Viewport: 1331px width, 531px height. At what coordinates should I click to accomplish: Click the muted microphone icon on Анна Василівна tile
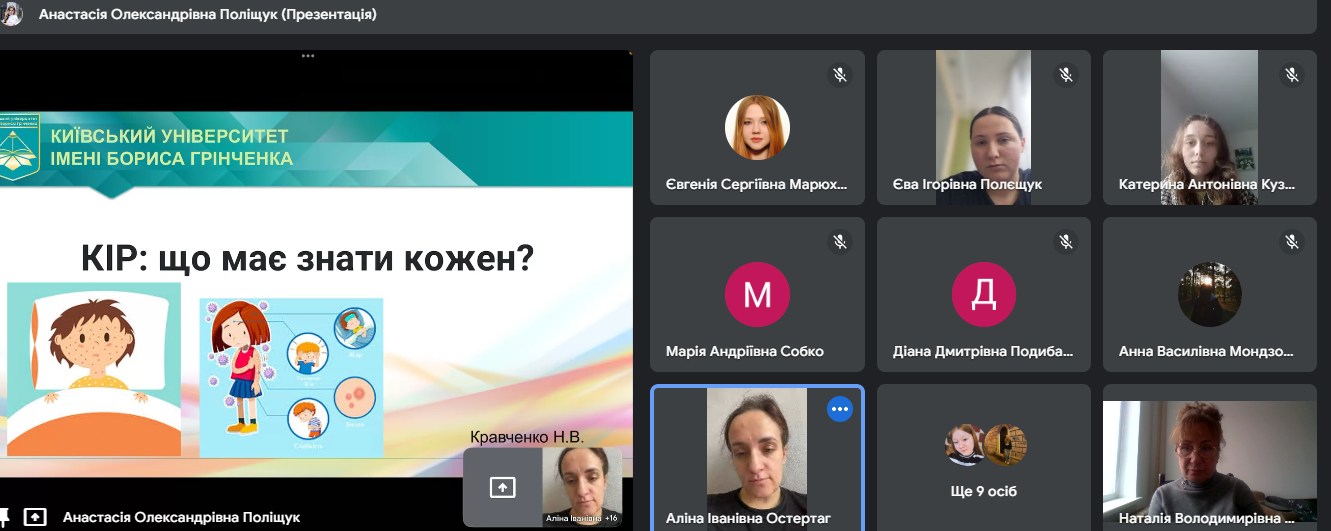pyautogui.click(x=1292, y=242)
